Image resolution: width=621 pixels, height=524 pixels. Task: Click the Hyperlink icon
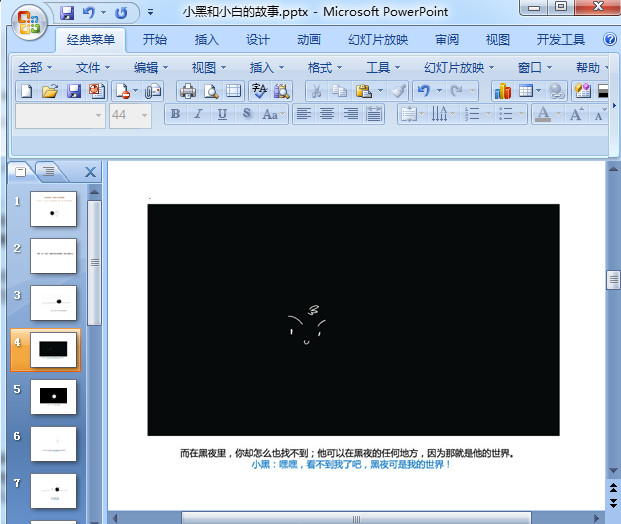click(556, 91)
